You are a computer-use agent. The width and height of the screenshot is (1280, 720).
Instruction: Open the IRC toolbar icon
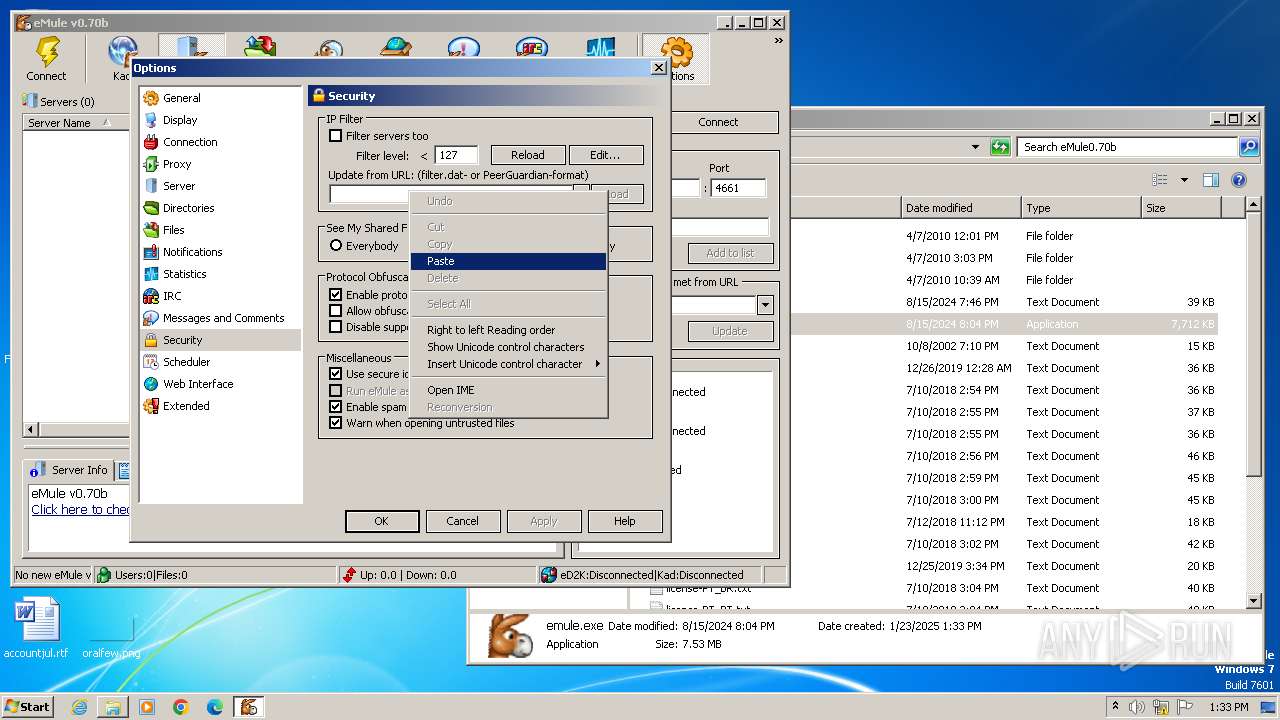pos(531,48)
